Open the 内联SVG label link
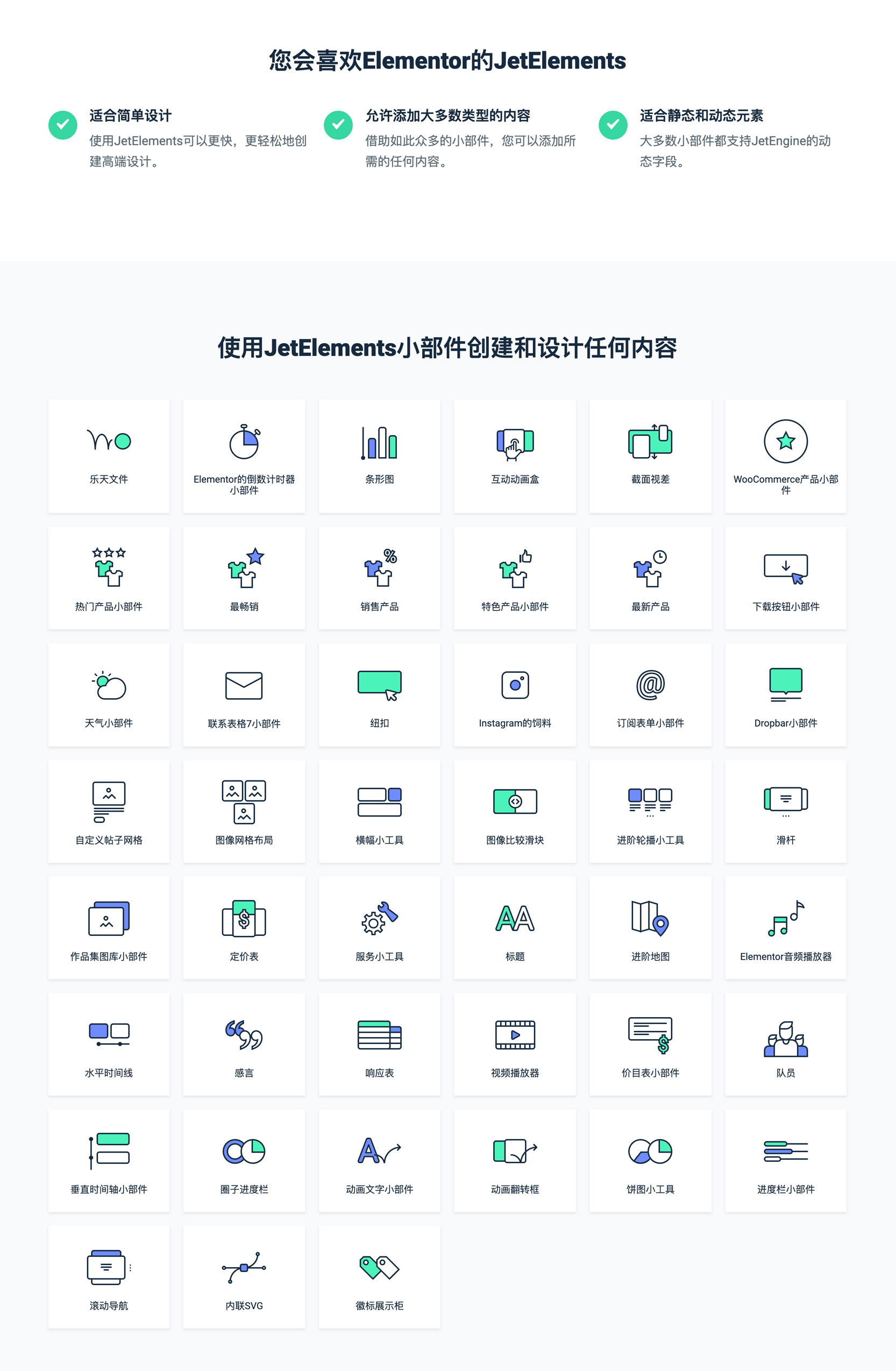The width and height of the screenshot is (896, 1371). click(244, 1305)
